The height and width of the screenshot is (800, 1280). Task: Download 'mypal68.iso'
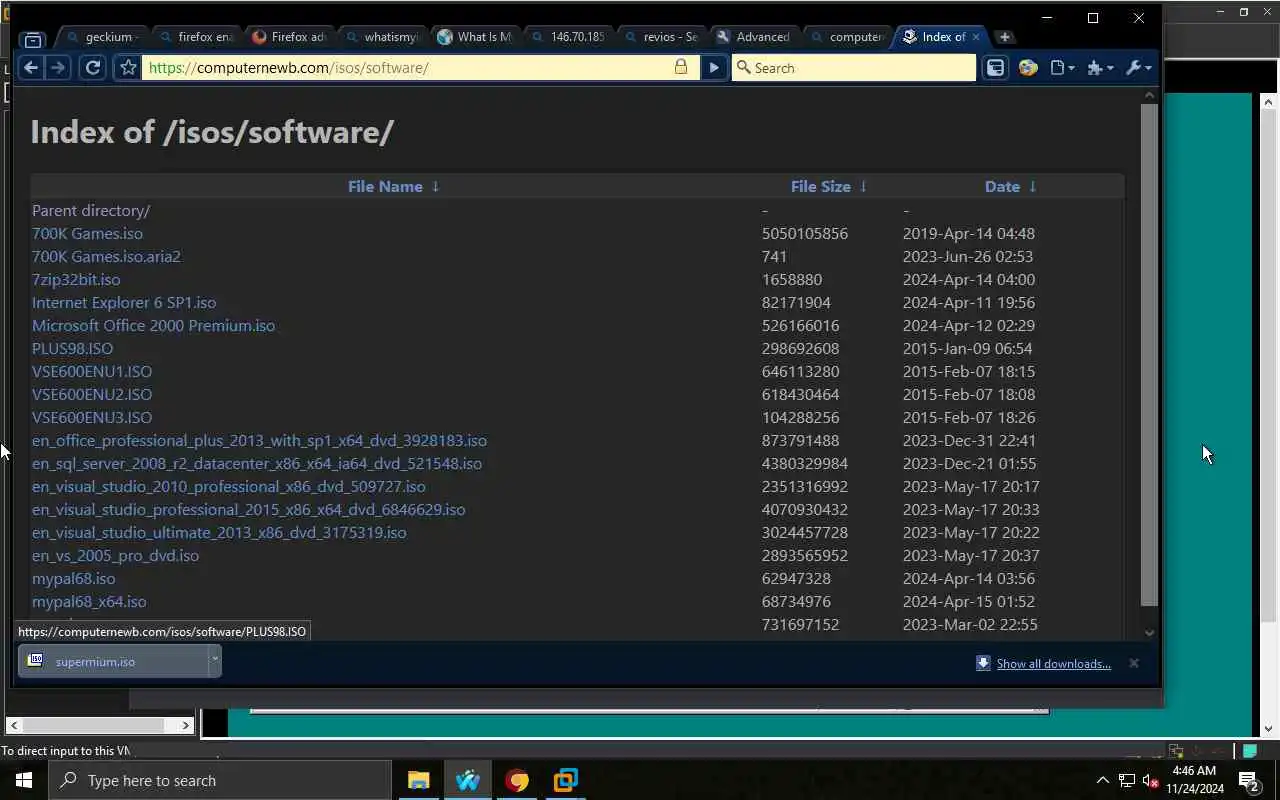click(73, 578)
